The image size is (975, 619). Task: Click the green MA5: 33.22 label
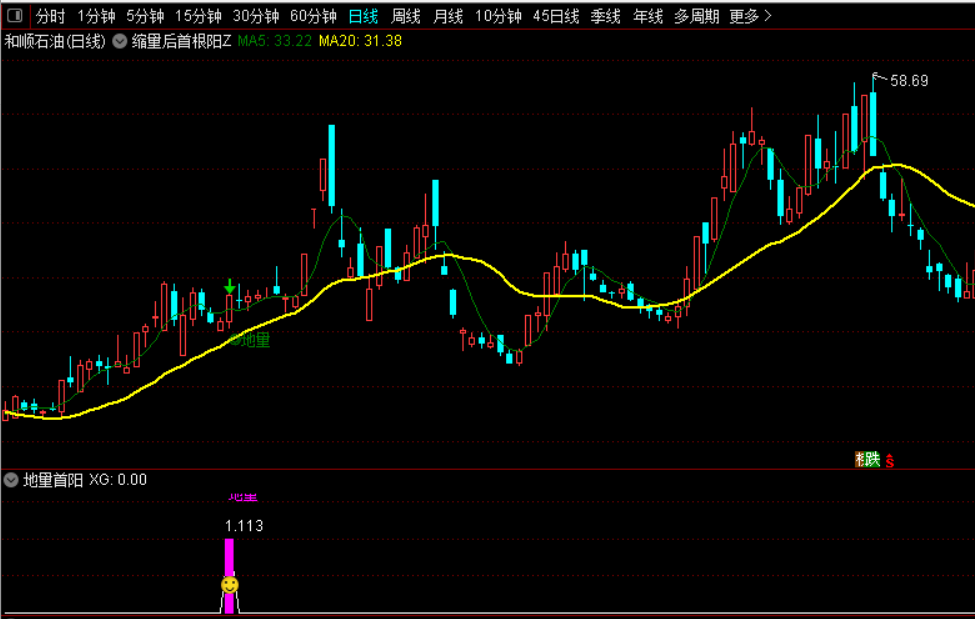(274, 41)
